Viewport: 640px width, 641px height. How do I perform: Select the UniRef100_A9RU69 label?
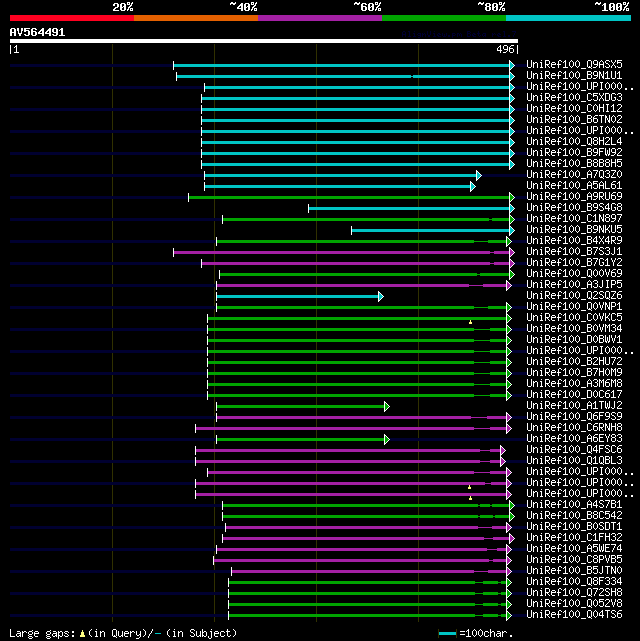(574, 197)
